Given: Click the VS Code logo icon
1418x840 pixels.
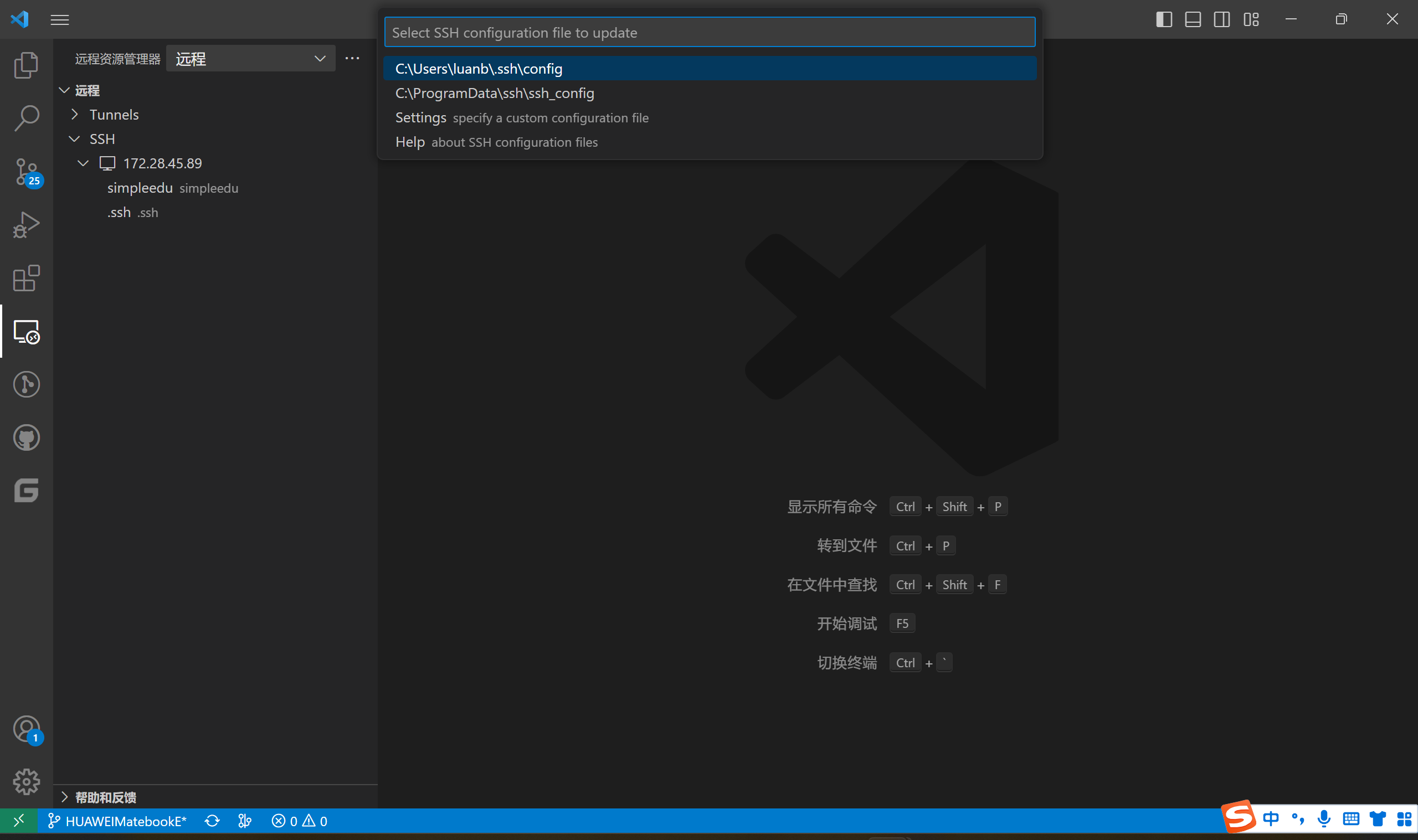Looking at the screenshot, I should [19, 19].
